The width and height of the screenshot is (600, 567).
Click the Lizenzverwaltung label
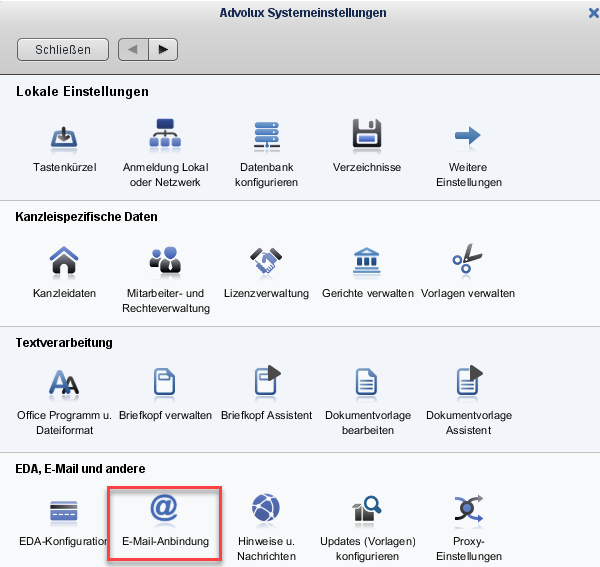266,293
